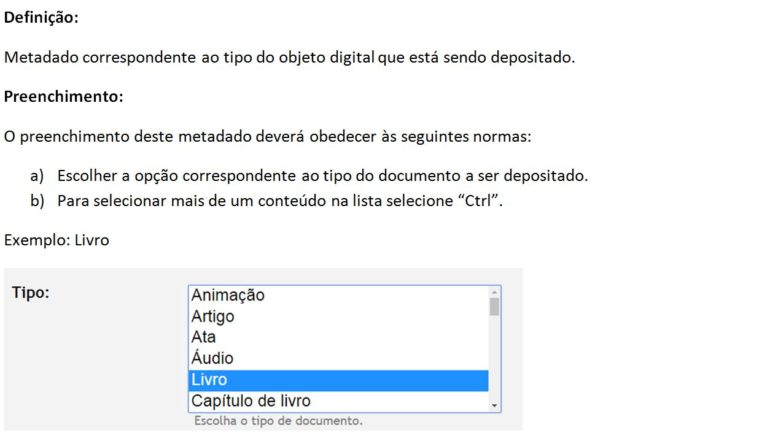Select the Artigo option
770x441 pixels.
pyautogui.click(x=338, y=316)
